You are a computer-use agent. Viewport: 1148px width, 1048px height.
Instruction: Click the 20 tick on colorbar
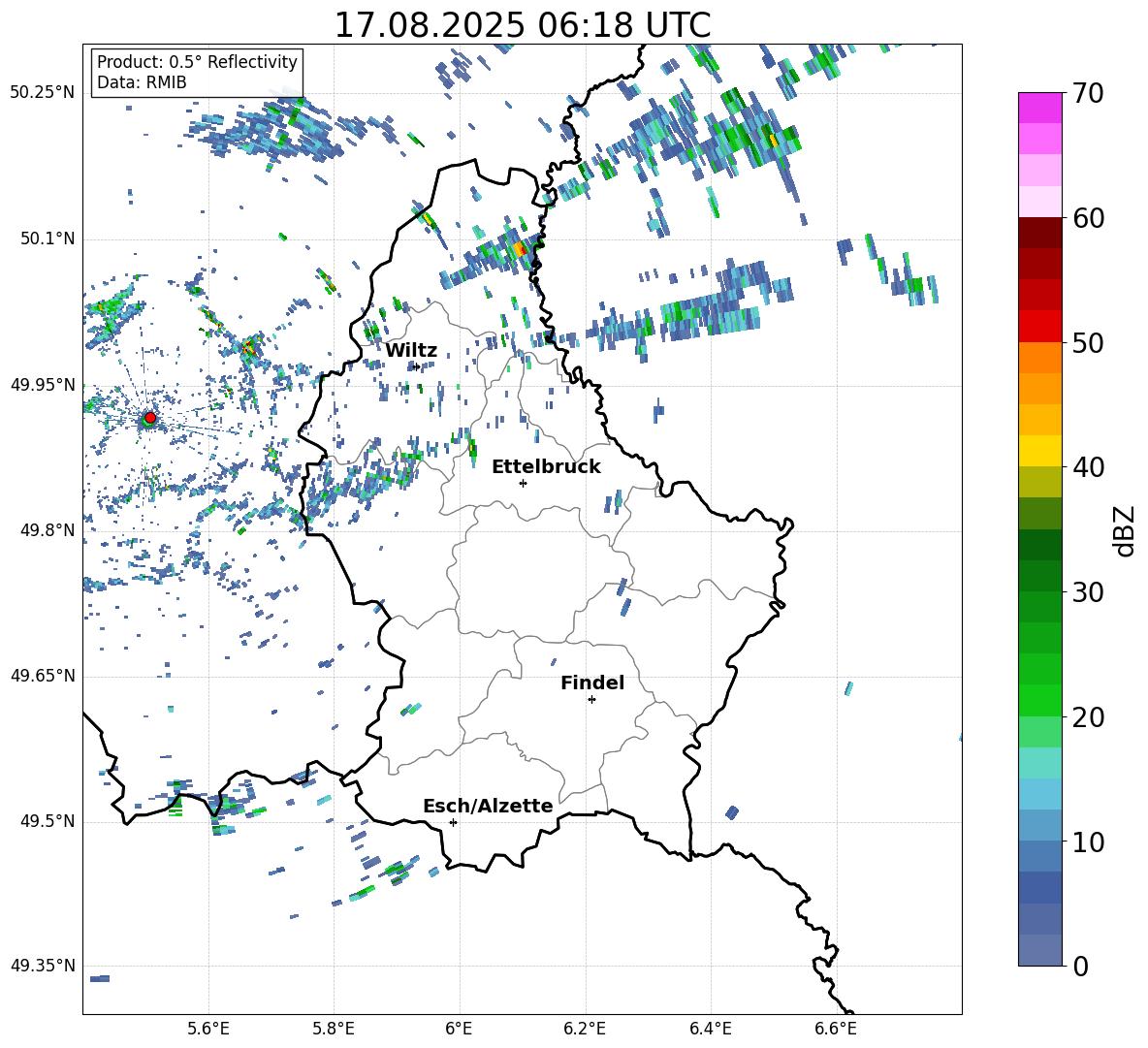[1087, 717]
